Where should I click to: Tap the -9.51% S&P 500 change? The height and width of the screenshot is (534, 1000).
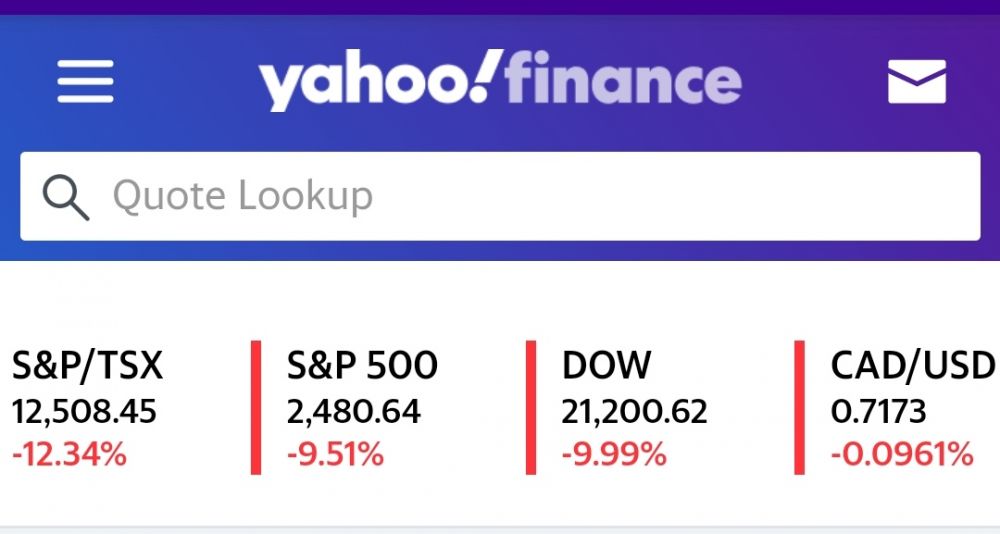click(335, 455)
